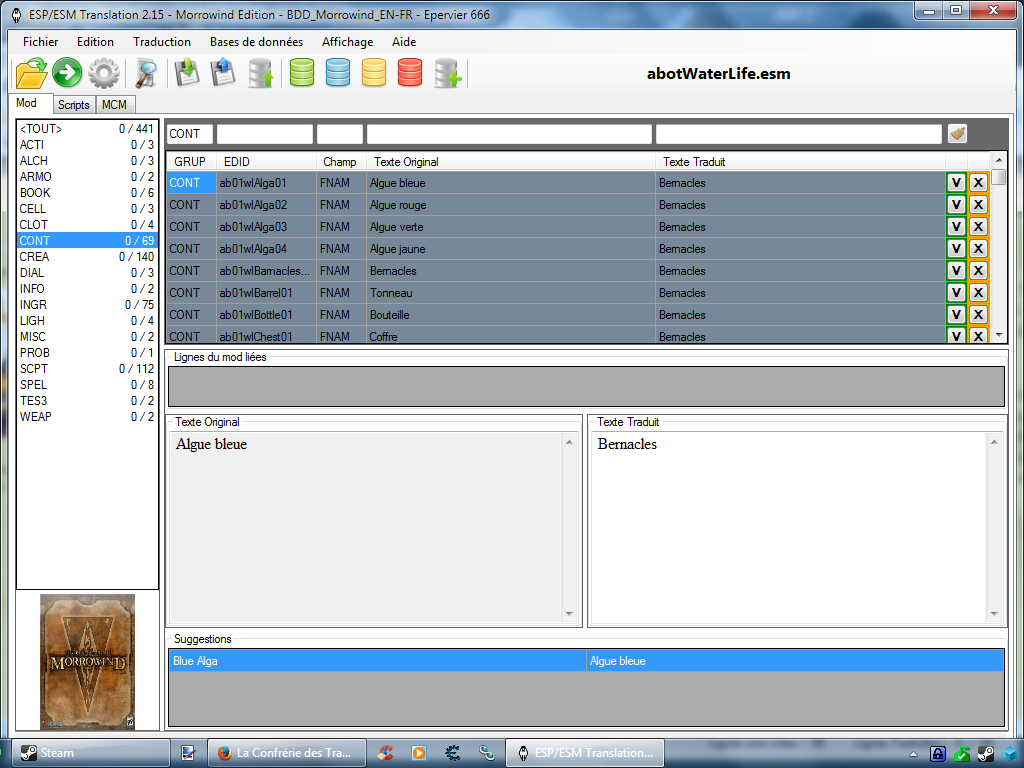The height and width of the screenshot is (768, 1024).
Task: Validate the Tonneau row with V
Action: [x=956, y=293]
